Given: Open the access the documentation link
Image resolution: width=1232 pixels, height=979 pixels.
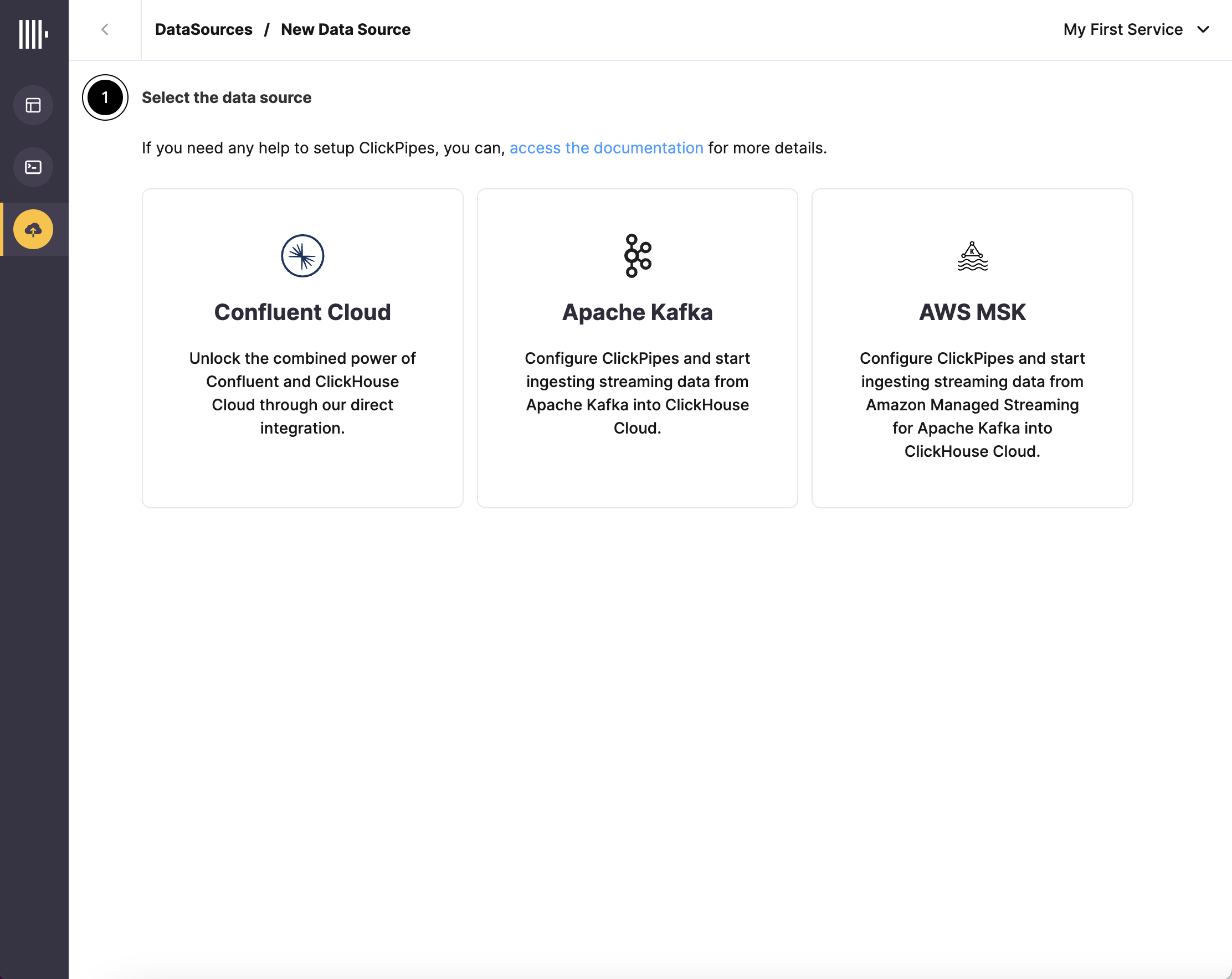Looking at the screenshot, I should (x=606, y=148).
